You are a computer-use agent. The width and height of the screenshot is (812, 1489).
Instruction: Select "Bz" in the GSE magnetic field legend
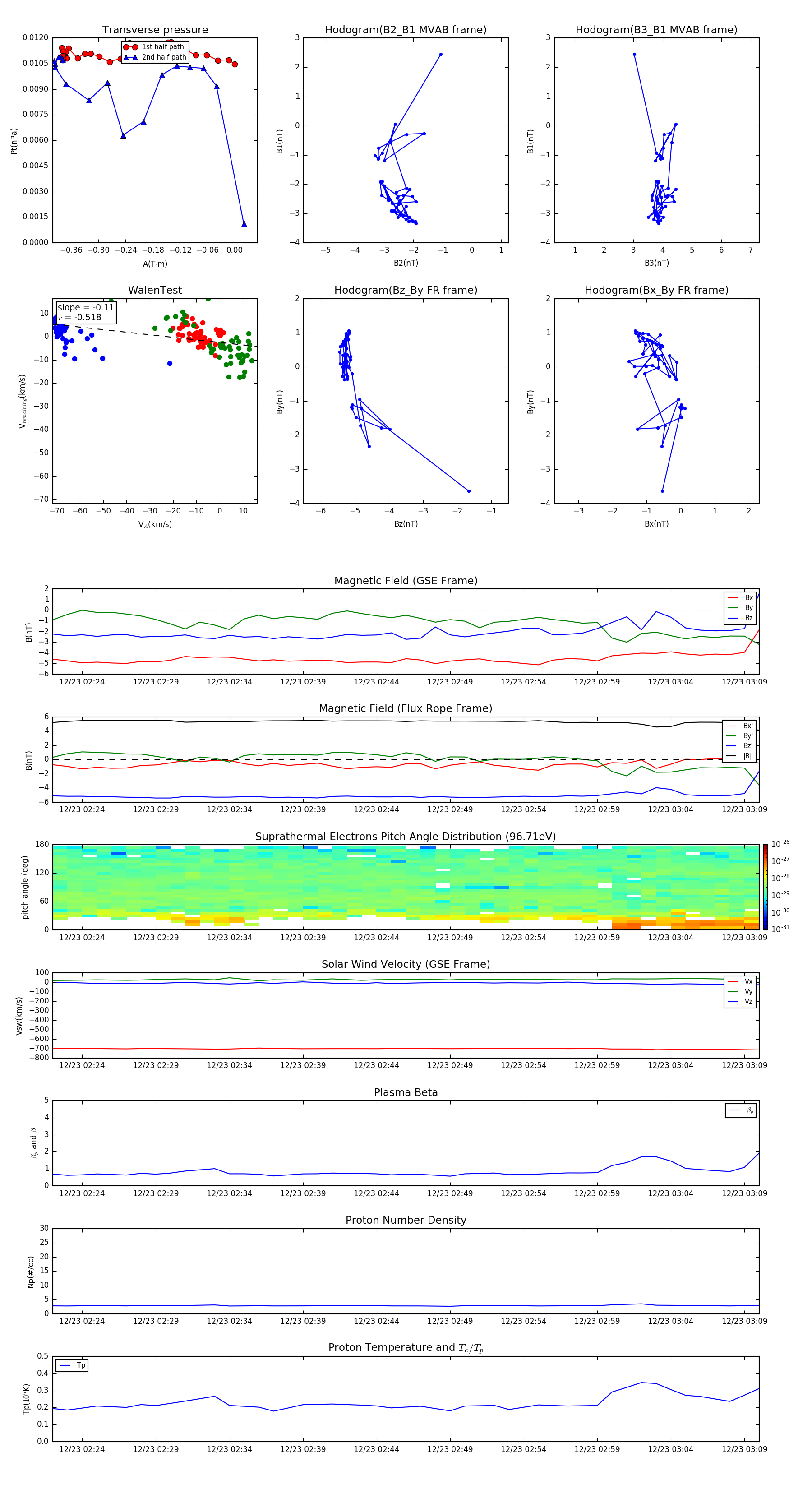pos(740,618)
